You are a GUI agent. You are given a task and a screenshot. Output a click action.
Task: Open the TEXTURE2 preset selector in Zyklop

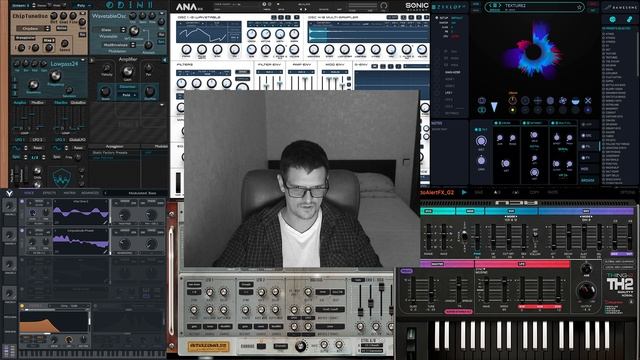[535, 7]
